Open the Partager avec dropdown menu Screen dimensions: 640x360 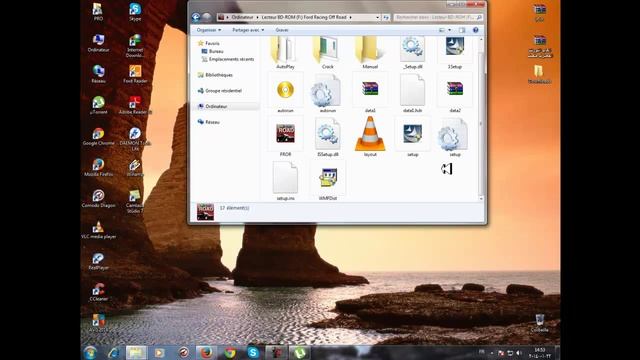pos(248,30)
